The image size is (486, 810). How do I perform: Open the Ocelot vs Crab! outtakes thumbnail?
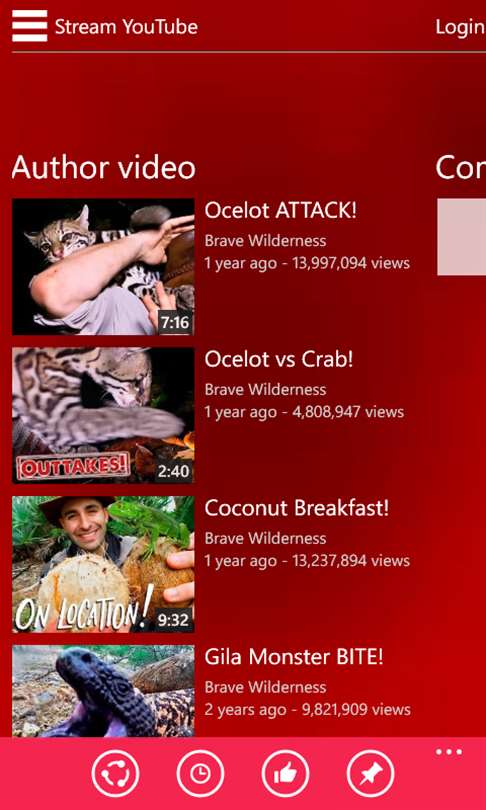click(x=103, y=415)
